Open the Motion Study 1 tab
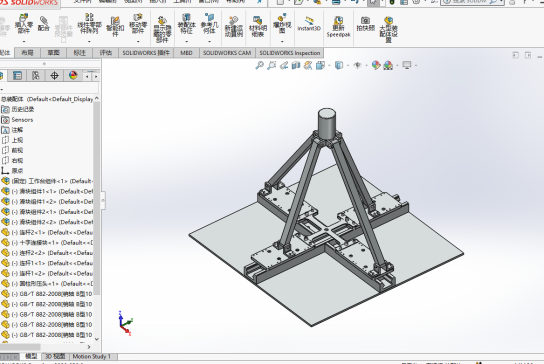This screenshot has width=544, height=364. pyautogui.click(x=91, y=356)
